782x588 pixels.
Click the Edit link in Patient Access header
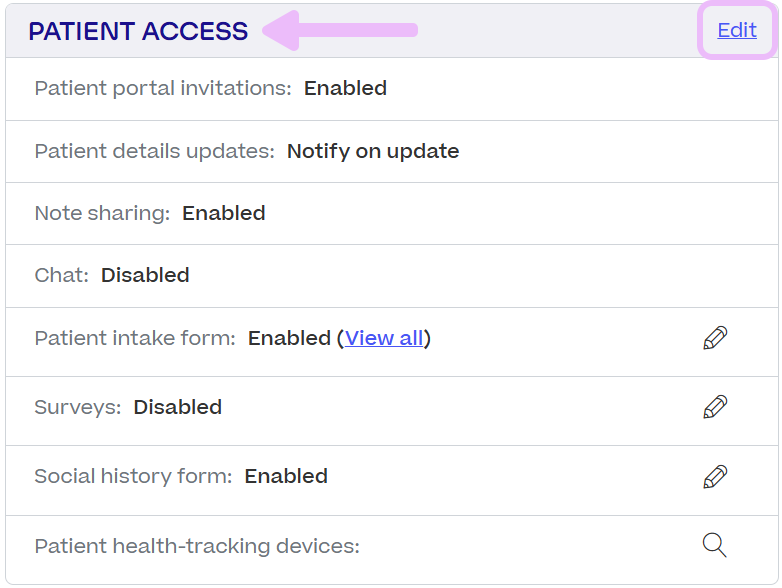tap(737, 30)
